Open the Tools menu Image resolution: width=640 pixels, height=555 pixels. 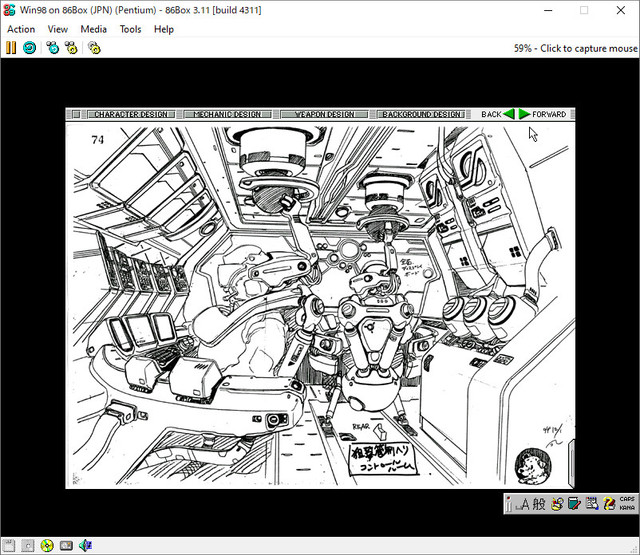pyautogui.click(x=130, y=29)
